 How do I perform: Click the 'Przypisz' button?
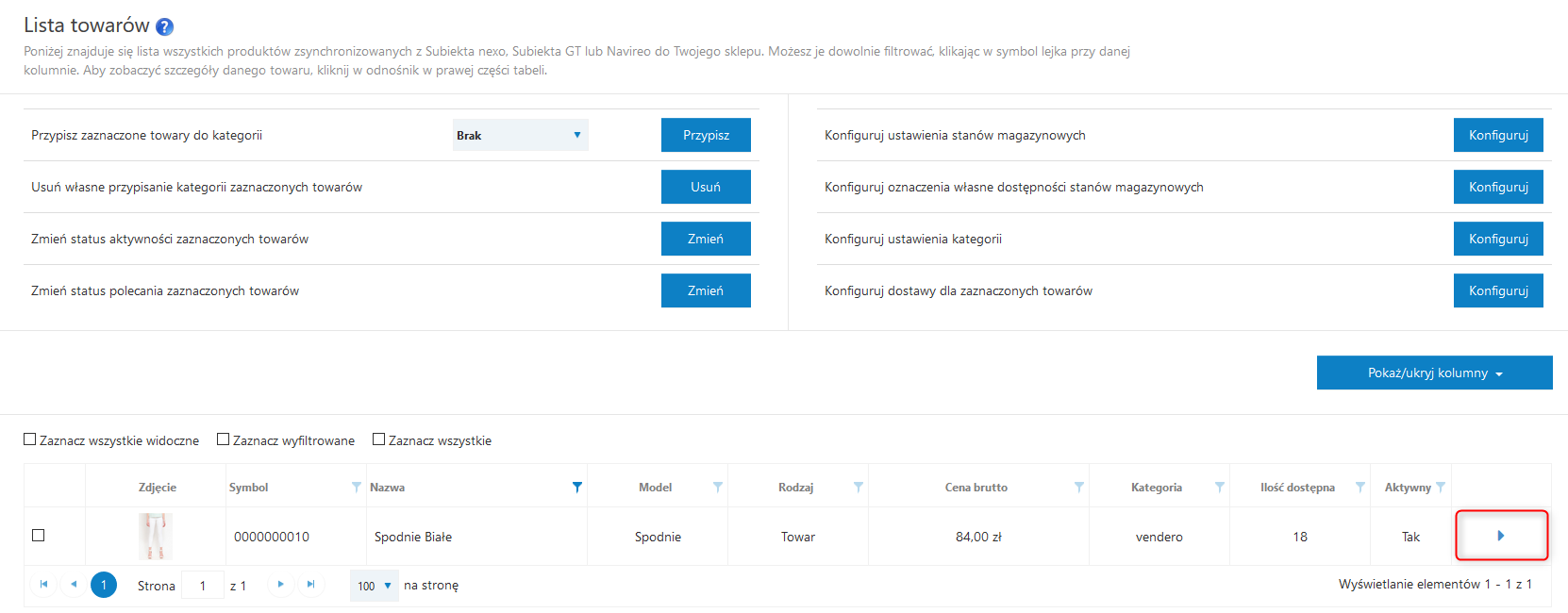point(706,135)
